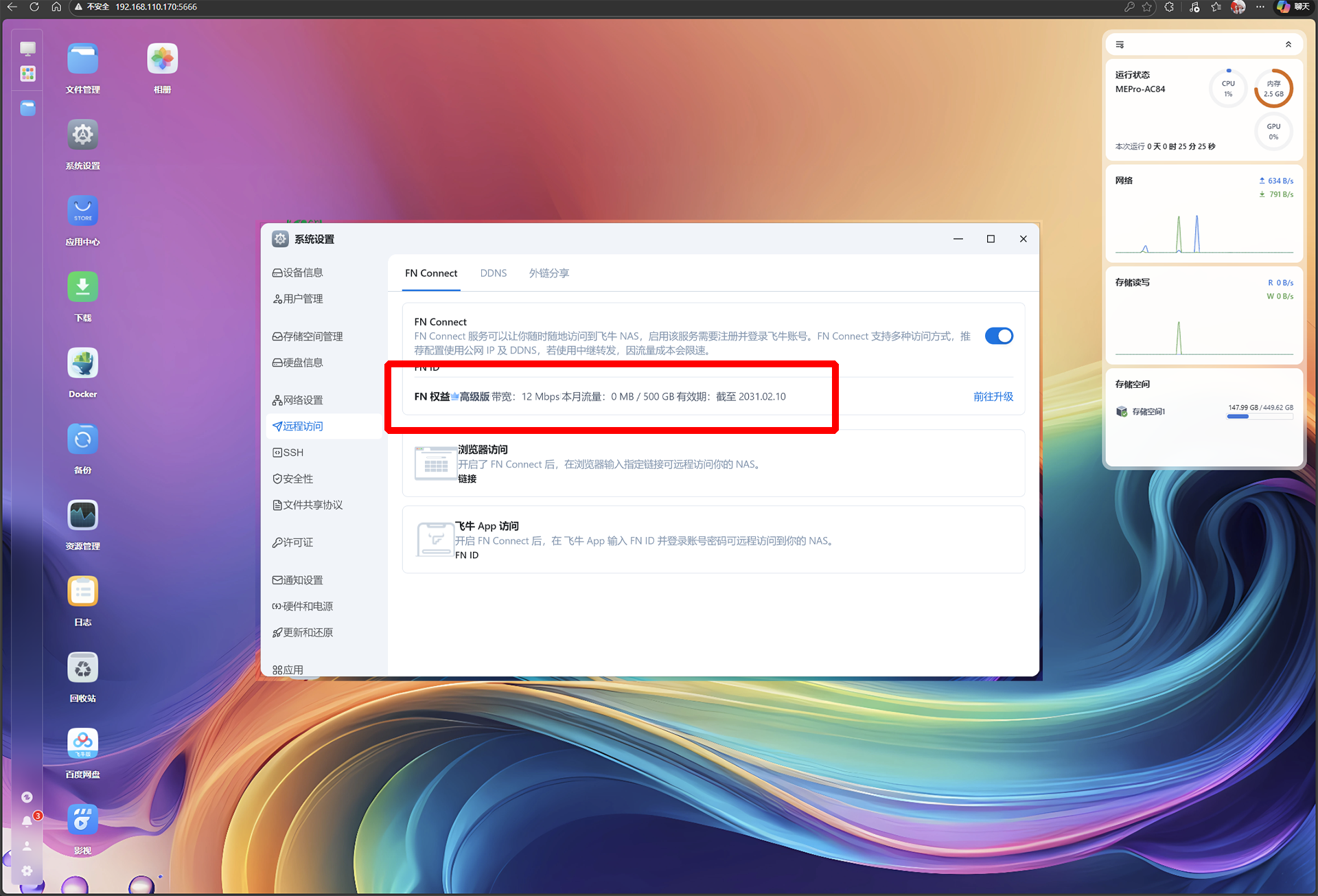Screen dimensions: 1318x896
Task: Open the 相册 photos icon
Action: 162,59
